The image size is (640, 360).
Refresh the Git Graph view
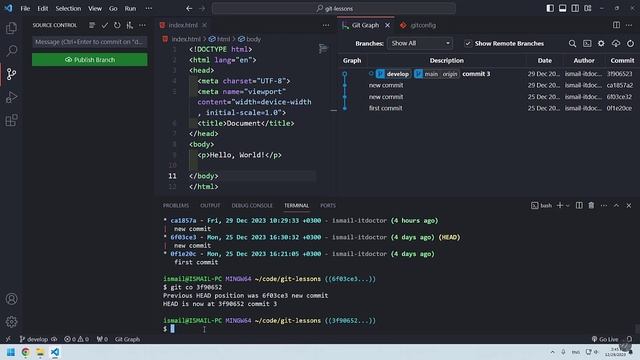tap(630, 43)
